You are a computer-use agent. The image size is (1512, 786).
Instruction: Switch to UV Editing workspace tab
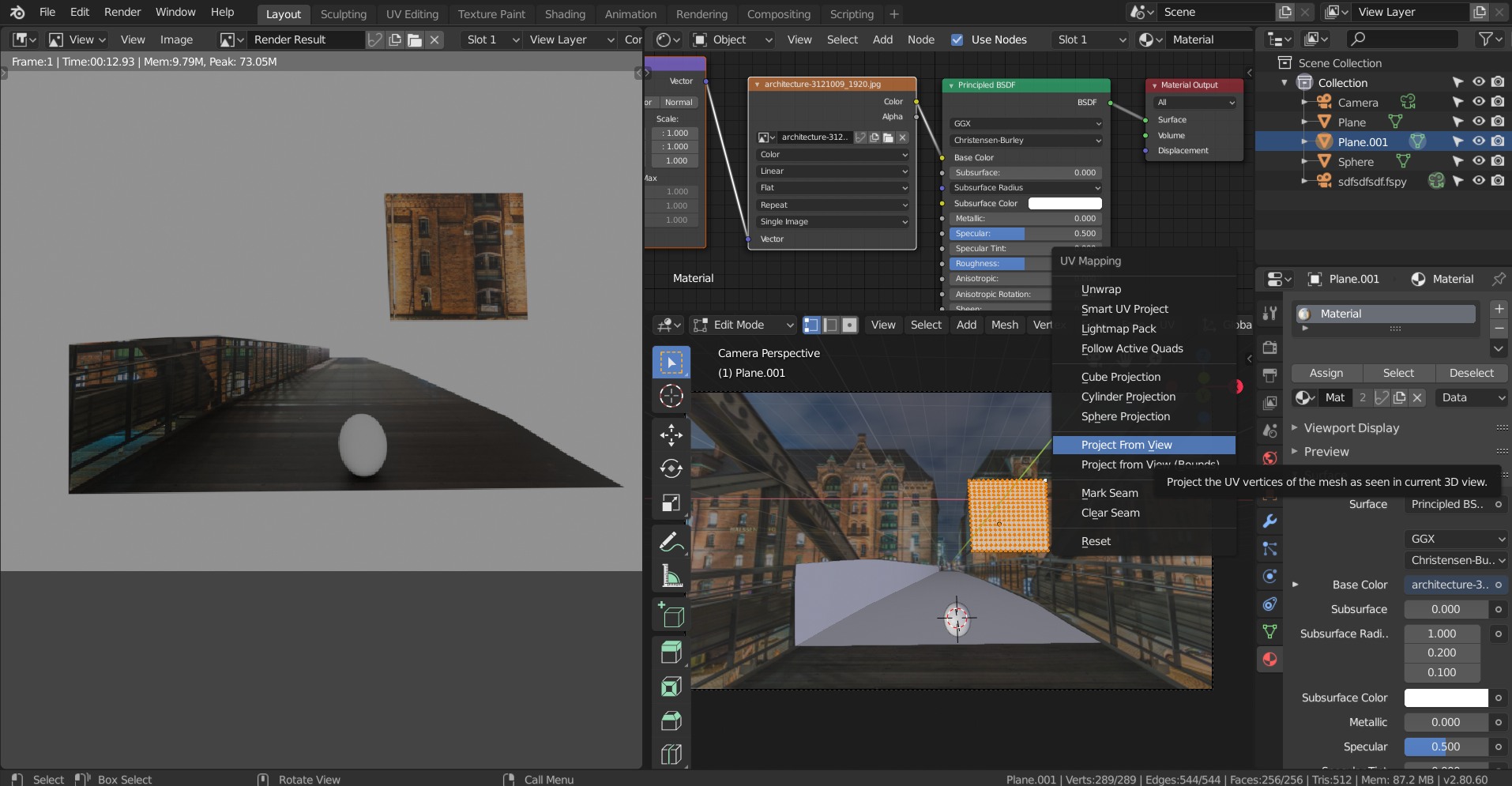point(412,14)
